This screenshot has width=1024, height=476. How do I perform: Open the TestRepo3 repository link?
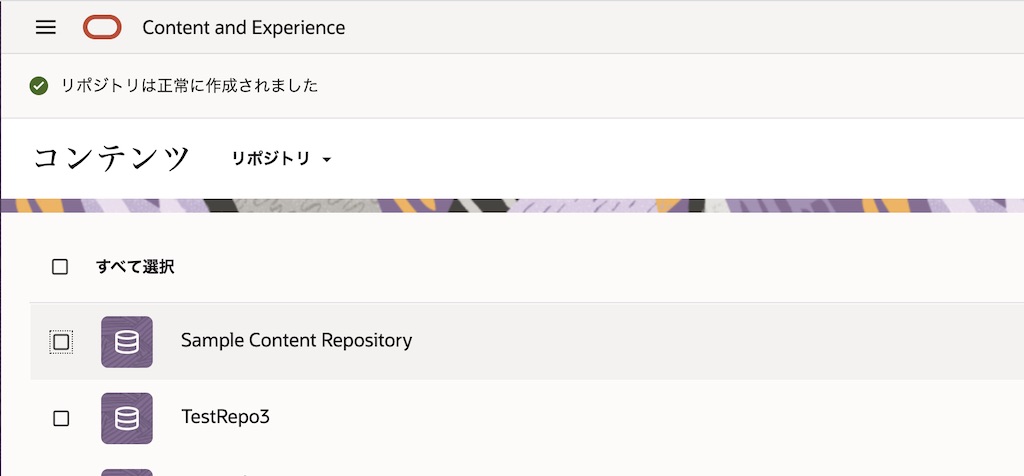pyautogui.click(x=225, y=417)
